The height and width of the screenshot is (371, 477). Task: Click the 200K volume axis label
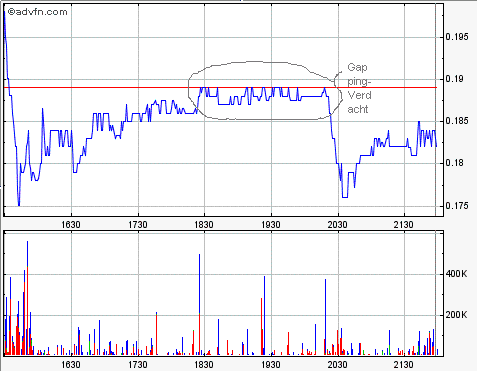[x=456, y=315]
